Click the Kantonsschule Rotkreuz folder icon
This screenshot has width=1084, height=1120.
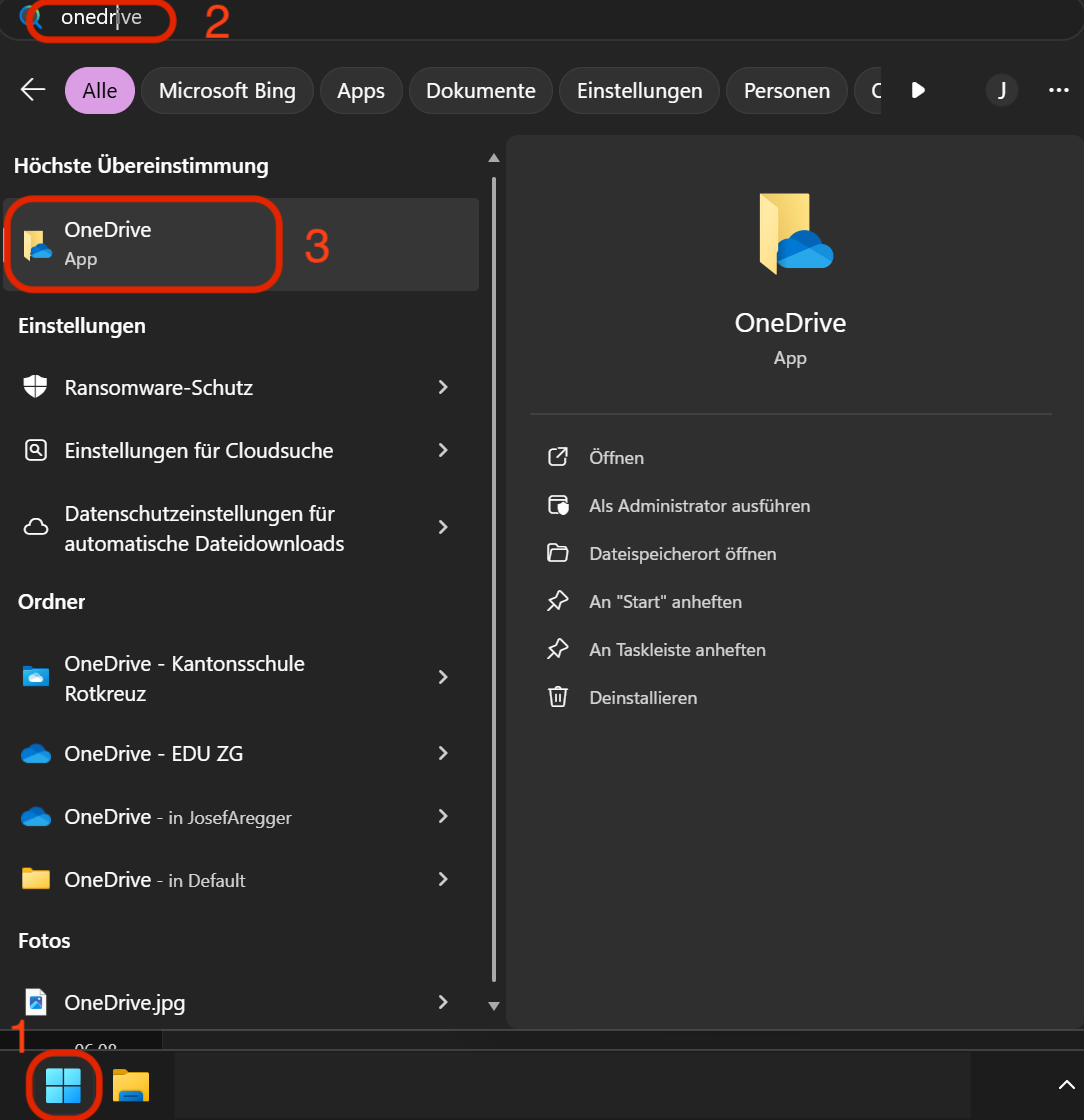click(36, 676)
